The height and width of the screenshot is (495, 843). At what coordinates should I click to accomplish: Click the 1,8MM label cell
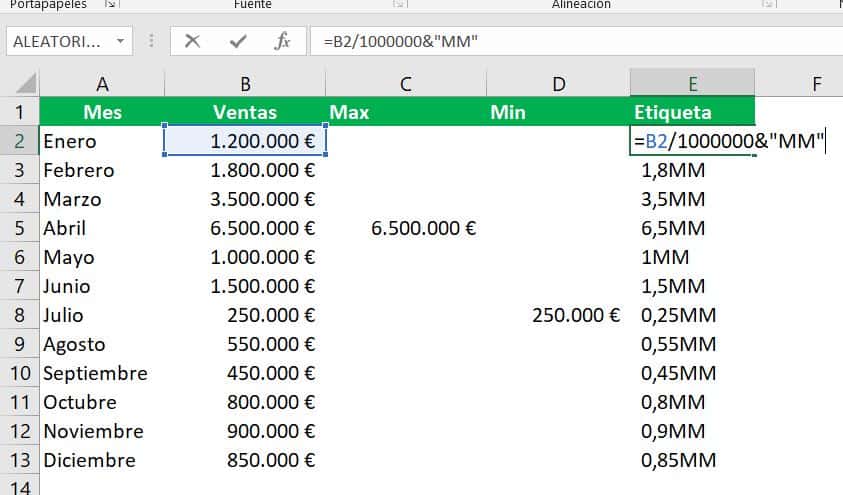point(692,170)
